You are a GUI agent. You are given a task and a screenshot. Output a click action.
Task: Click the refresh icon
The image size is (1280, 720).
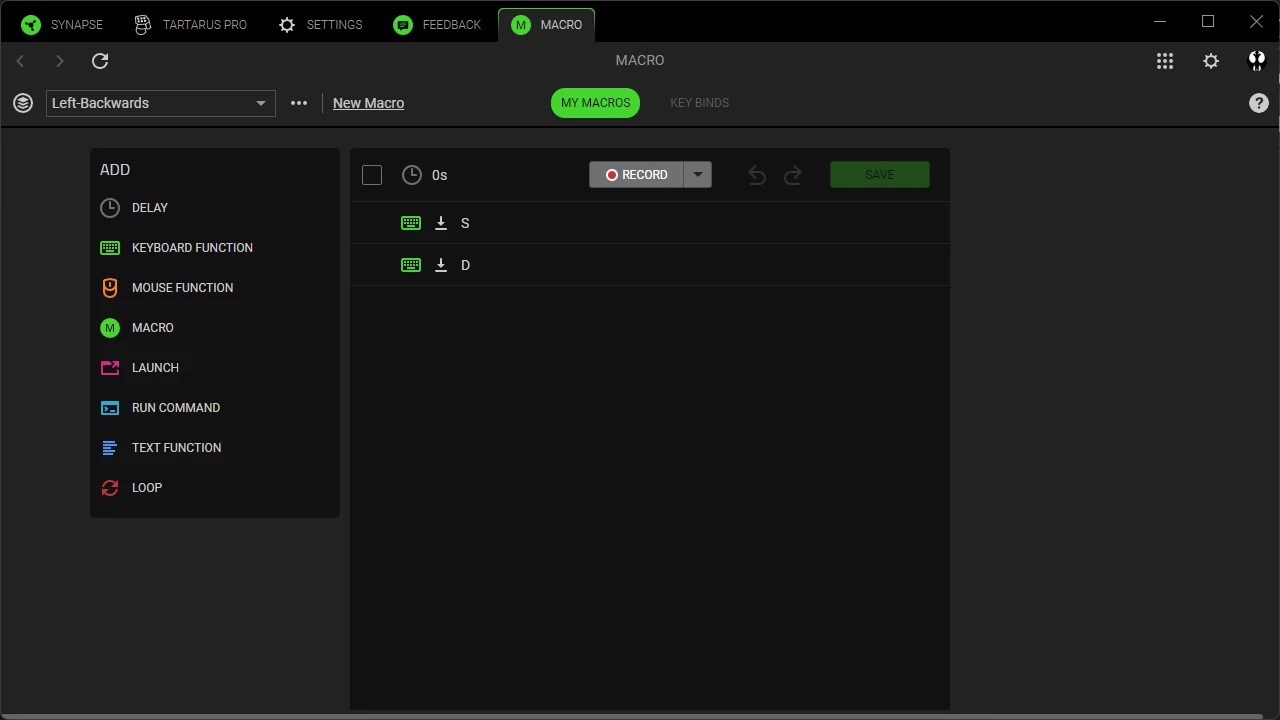point(100,61)
